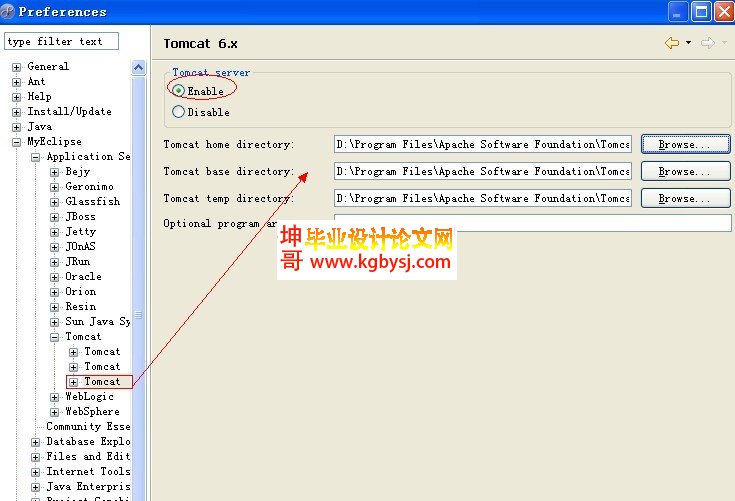Select the WebLogic tree item
The image size is (735, 501).
coord(89,396)
